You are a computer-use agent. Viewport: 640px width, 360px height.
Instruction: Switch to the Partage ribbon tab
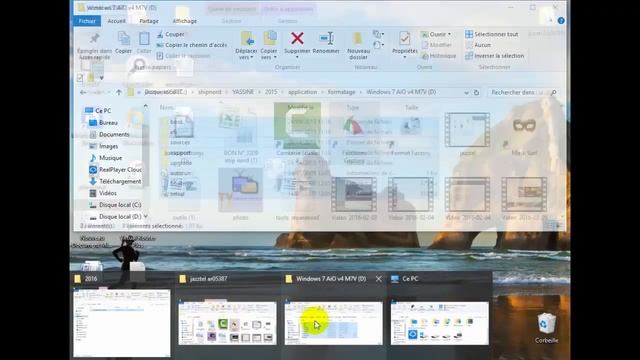pos(149,21)
